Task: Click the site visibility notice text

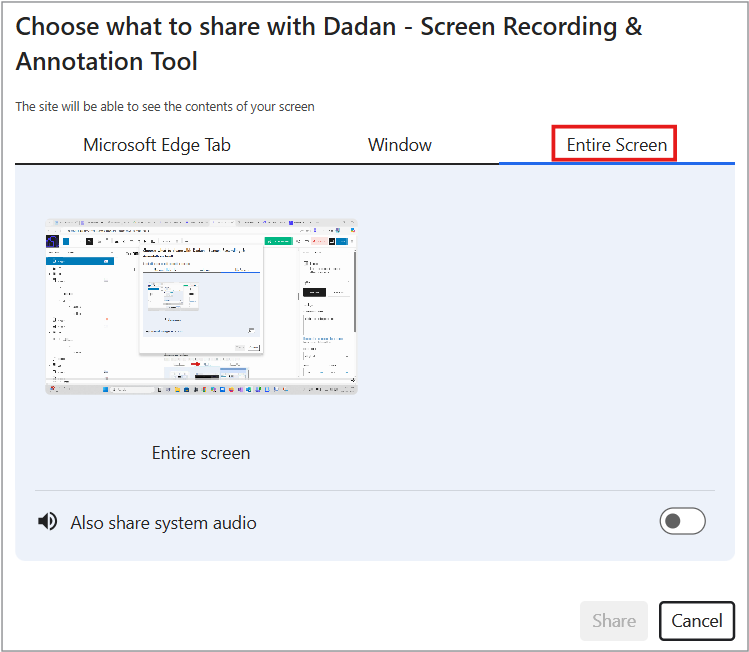Action: (165, 107)
